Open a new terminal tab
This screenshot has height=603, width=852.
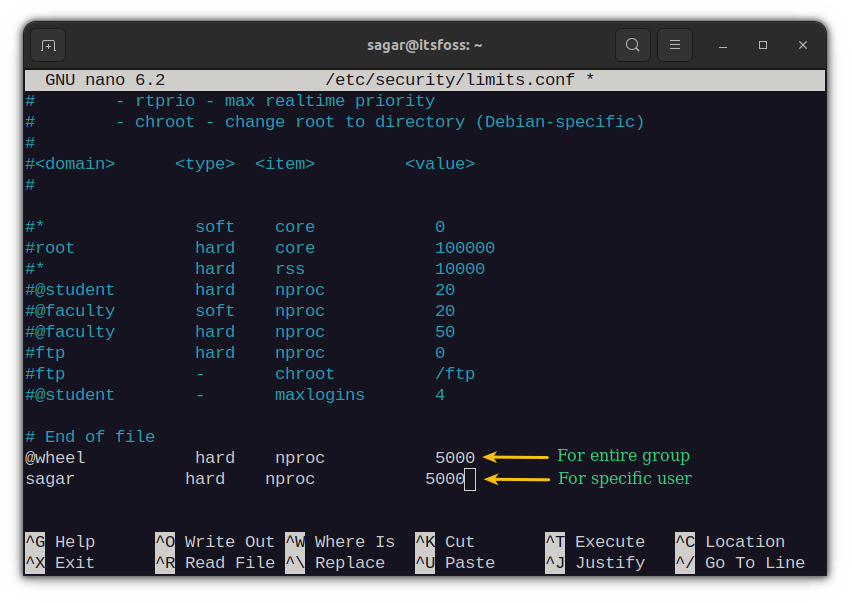[47, 44]
